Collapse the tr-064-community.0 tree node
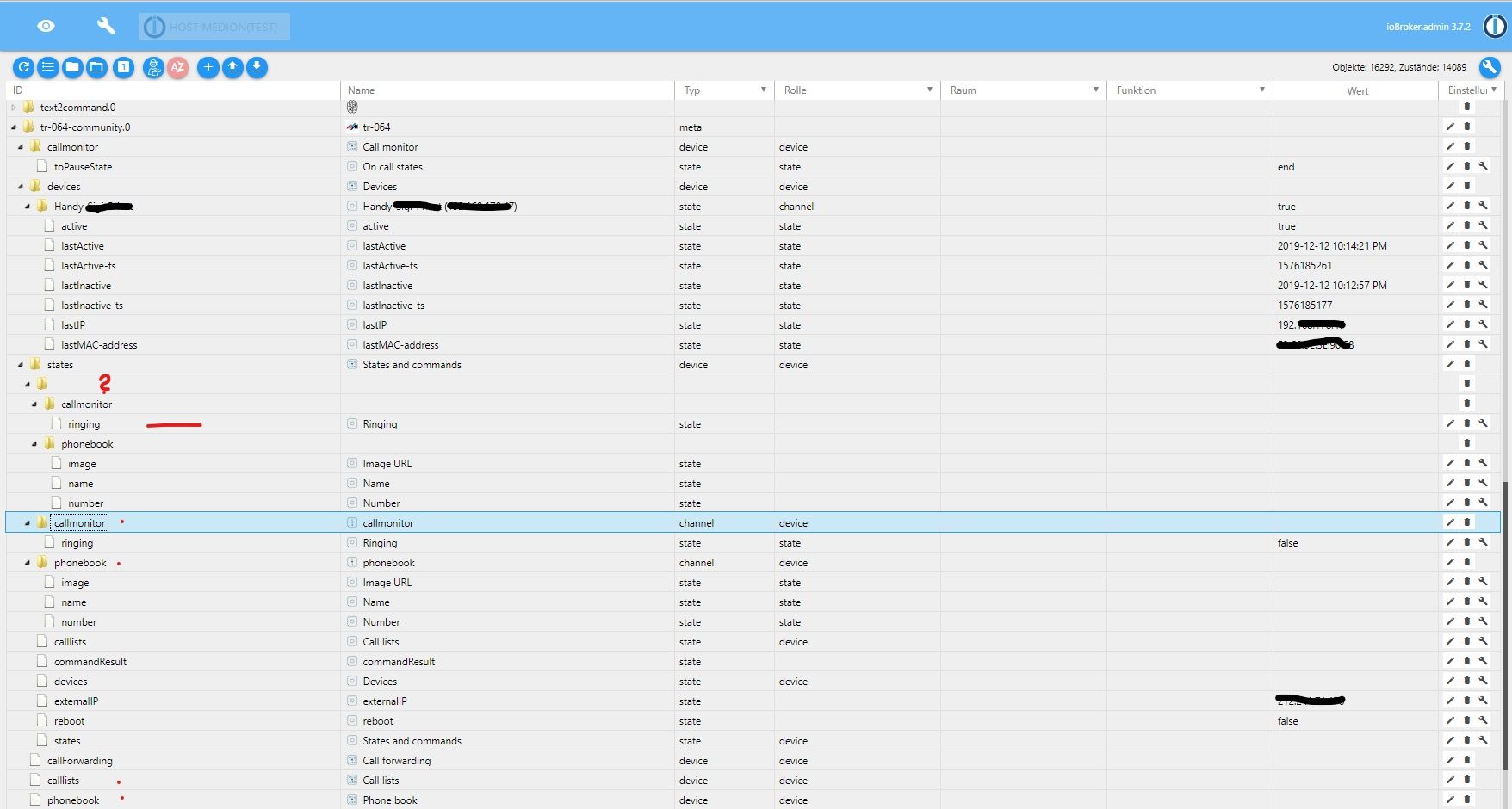This screenshot has height=809, width=1512. [x=14, y=127]
